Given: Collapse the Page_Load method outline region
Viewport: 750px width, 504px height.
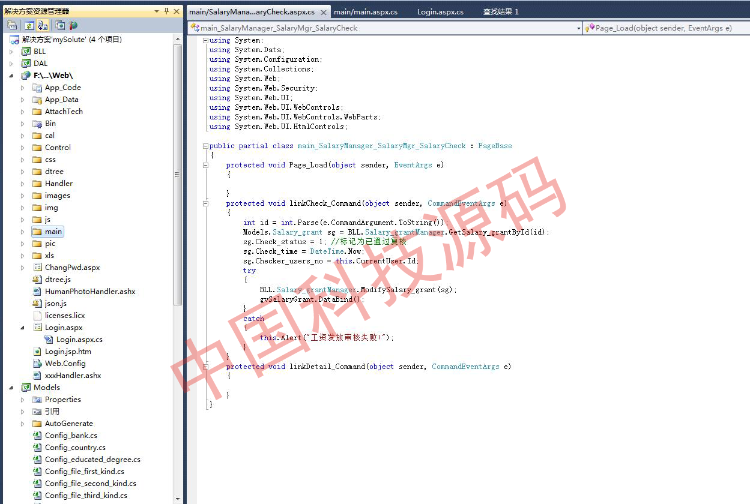Looking at the screenshot, I should pos(205,165).
